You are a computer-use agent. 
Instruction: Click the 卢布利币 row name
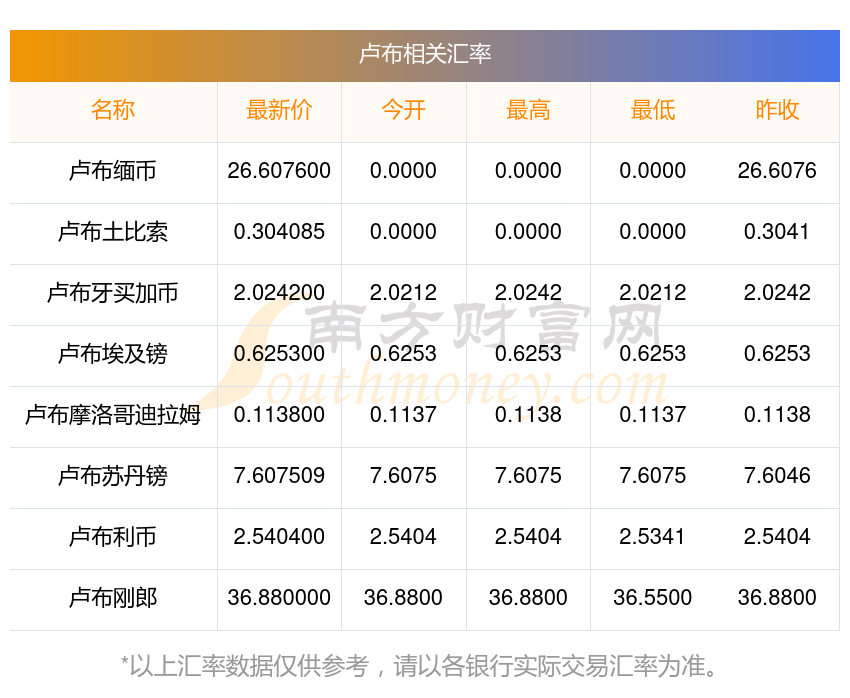(x=113, y=537)
